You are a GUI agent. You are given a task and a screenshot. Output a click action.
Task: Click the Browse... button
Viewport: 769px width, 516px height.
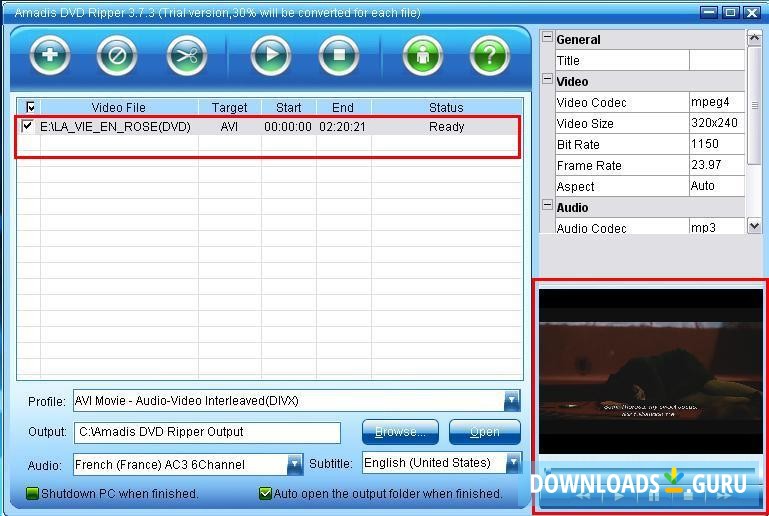point(400,432)
